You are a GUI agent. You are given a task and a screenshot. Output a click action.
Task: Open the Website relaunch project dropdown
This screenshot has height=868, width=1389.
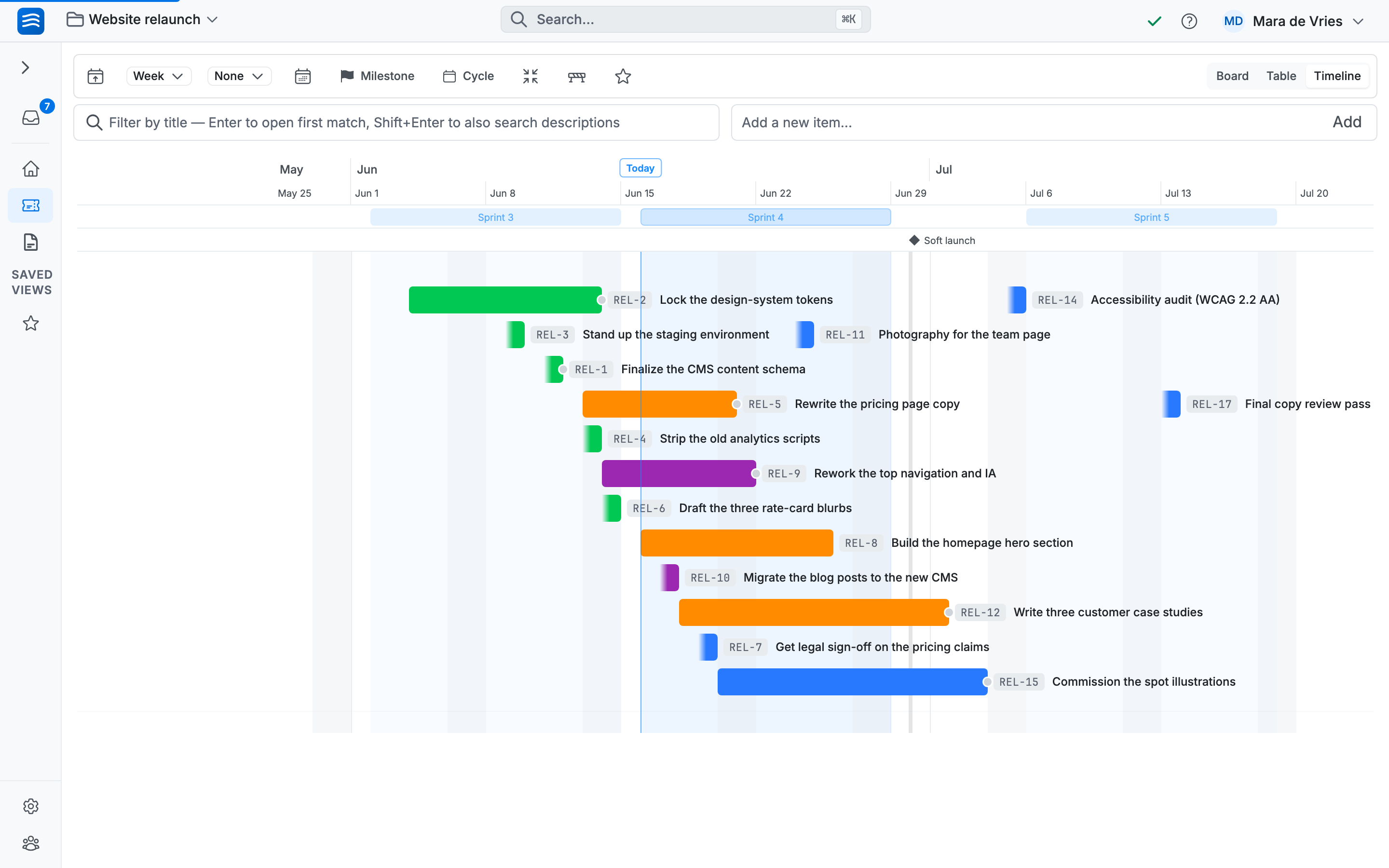point(142,19)
